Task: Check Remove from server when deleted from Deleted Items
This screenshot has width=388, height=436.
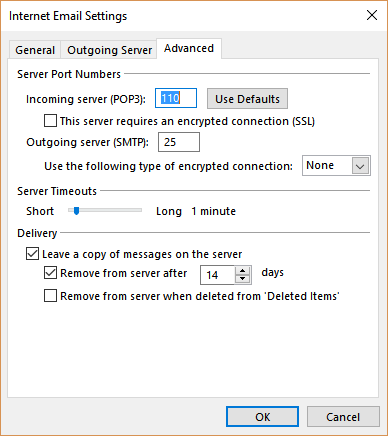Action: click(x=50, y=296)
